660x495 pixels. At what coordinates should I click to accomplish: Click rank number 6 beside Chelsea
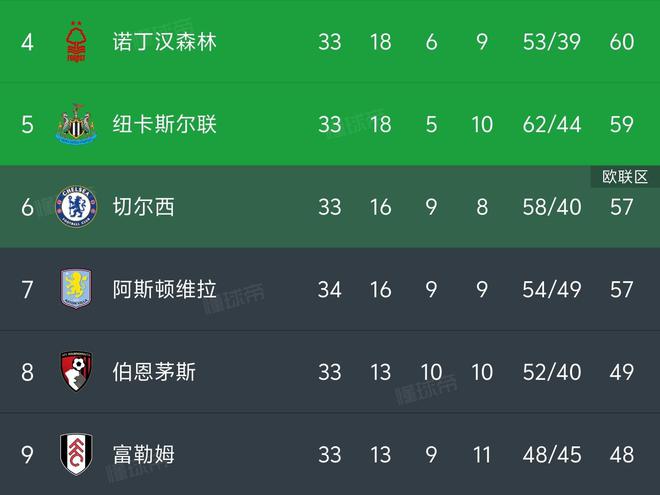pyautogui.click(x=27, y=207)
